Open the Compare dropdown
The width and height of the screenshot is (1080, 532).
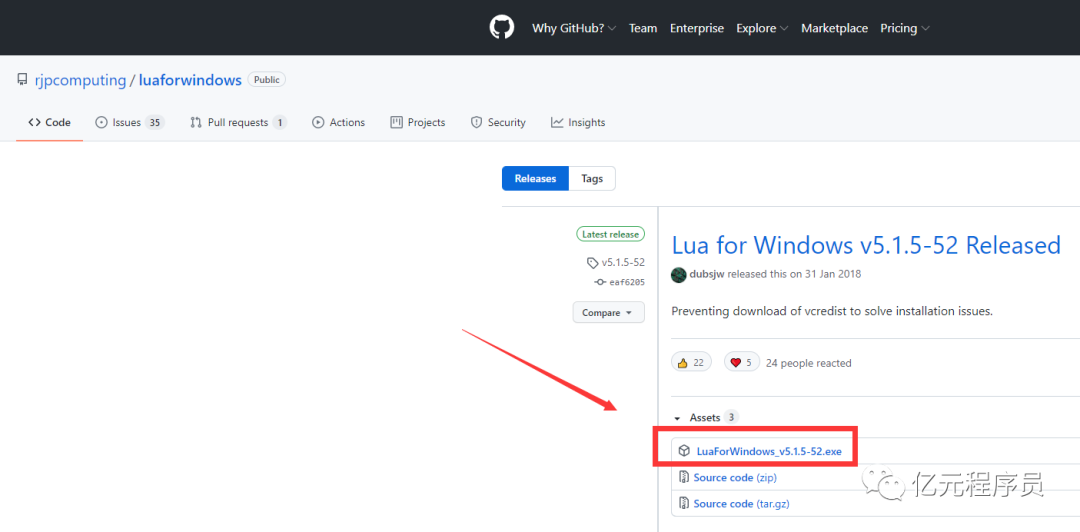click(608, 312)
